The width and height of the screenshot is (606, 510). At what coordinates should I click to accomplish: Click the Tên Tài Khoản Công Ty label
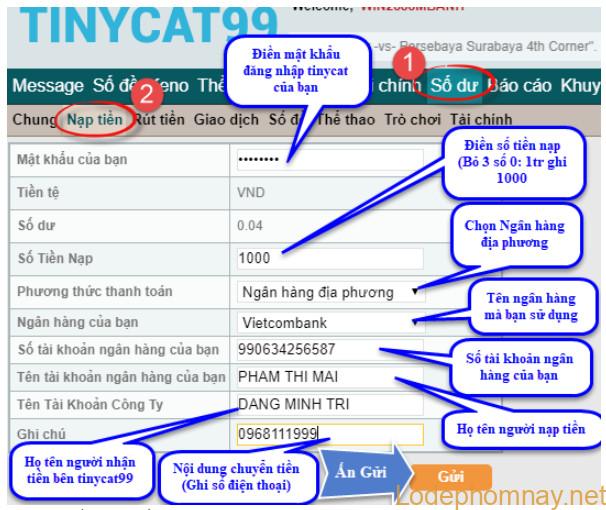click(90, 405)
